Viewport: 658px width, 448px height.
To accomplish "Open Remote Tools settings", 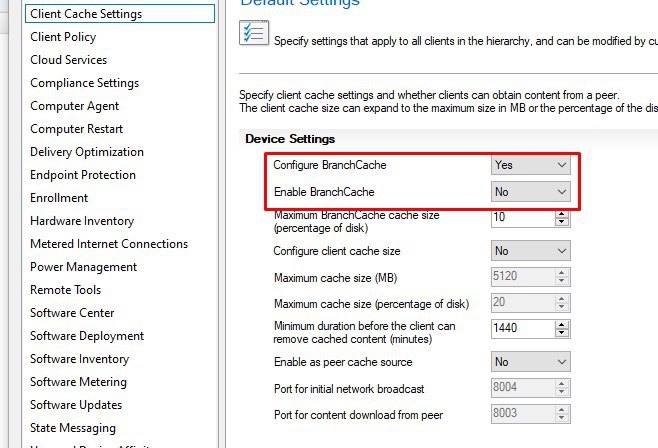I will pos(65,290).
